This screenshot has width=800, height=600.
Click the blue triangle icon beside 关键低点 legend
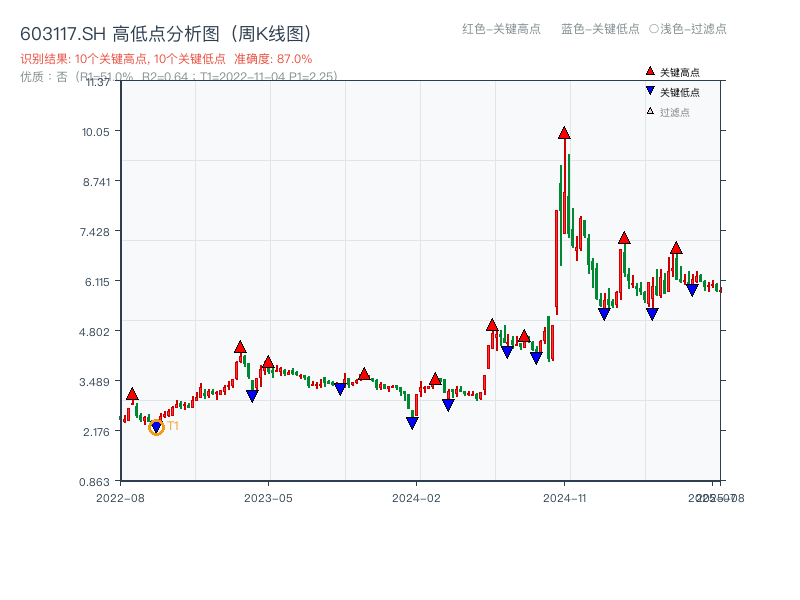click(x=650, y=91)
